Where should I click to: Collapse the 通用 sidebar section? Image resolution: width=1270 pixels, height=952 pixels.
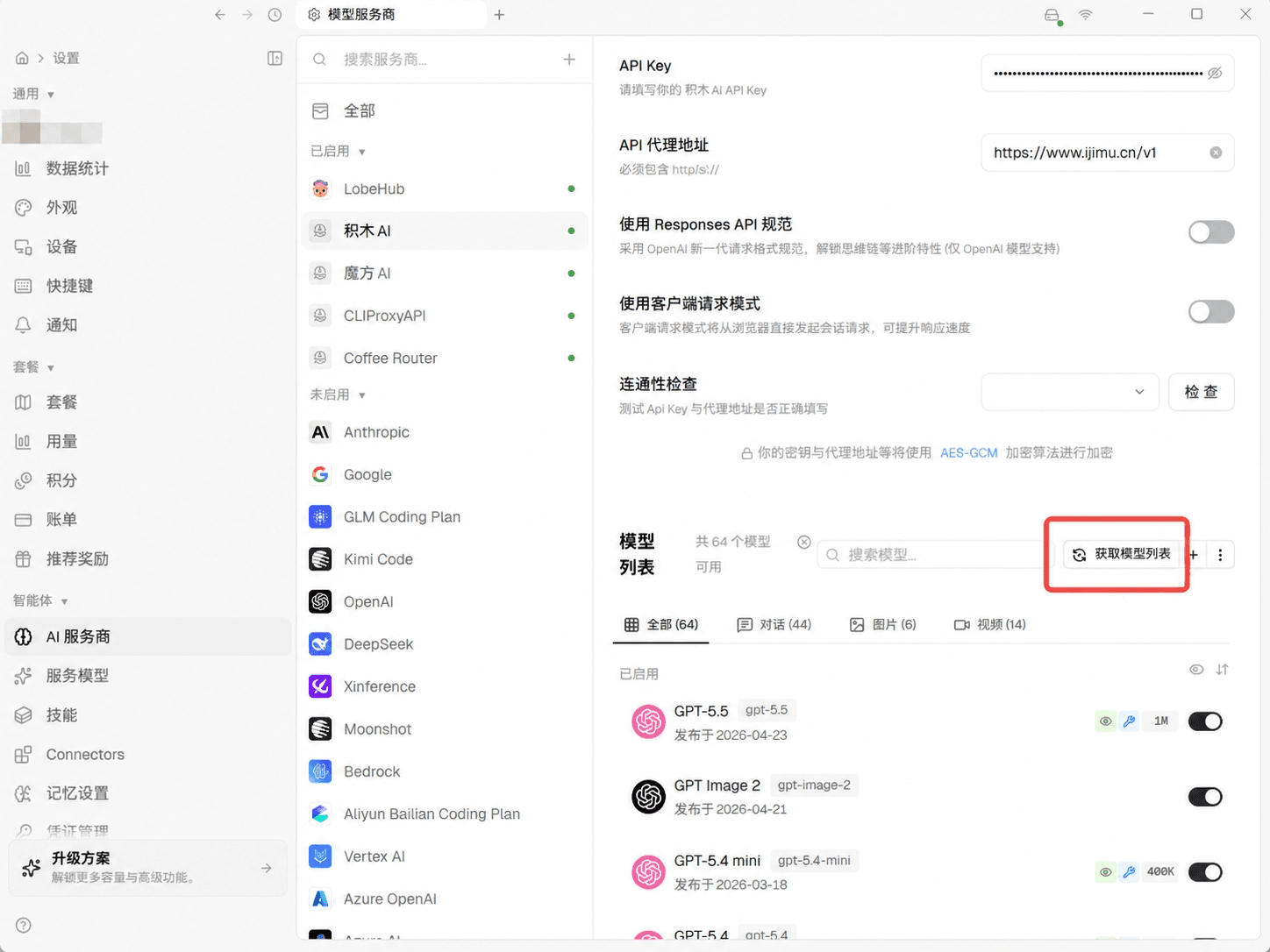click(33, 94)
